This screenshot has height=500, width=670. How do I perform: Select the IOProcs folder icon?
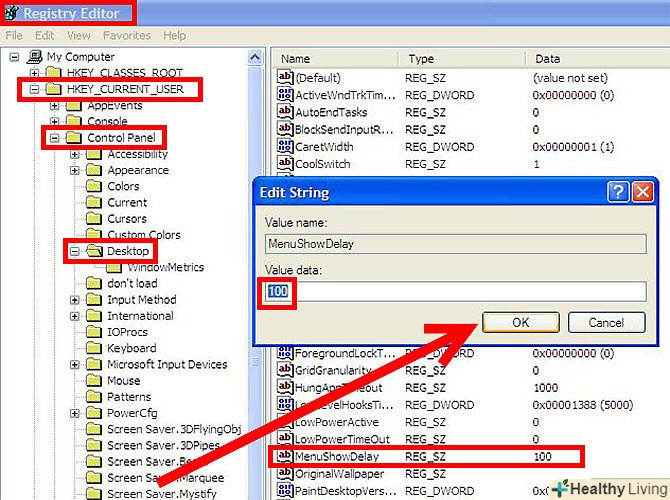click(x=94, y=332)
